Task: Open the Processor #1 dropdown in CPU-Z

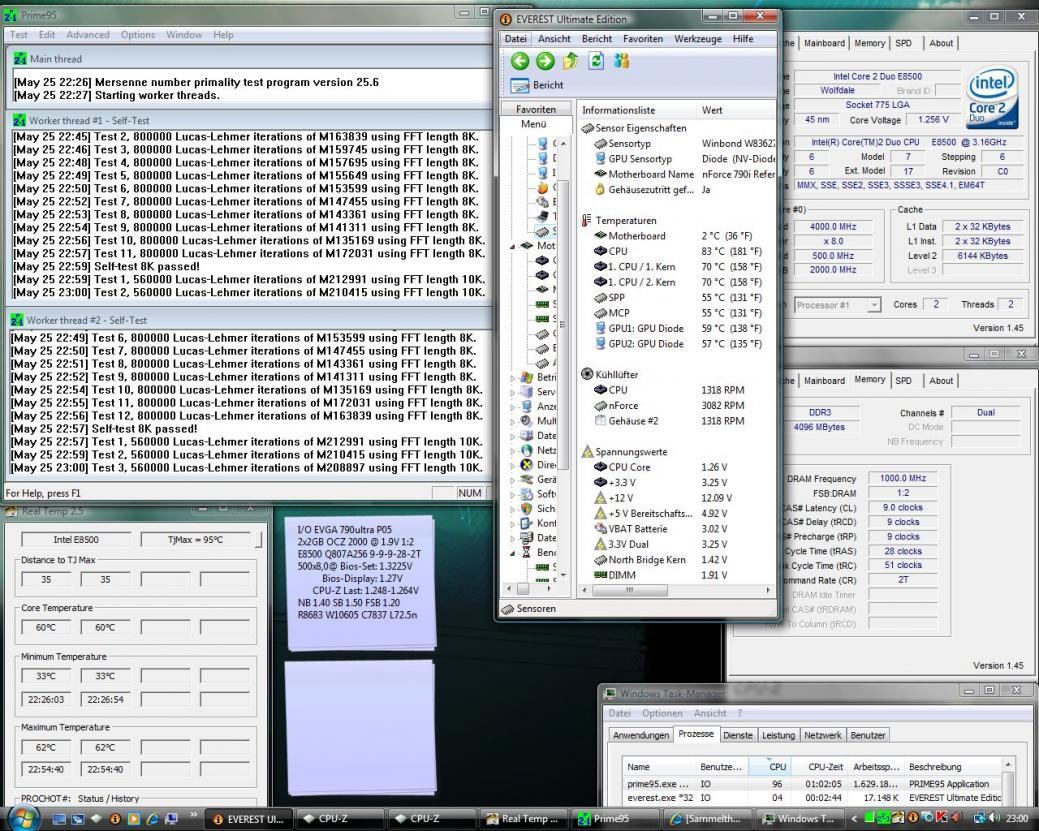Action: [x=838, y=305]
